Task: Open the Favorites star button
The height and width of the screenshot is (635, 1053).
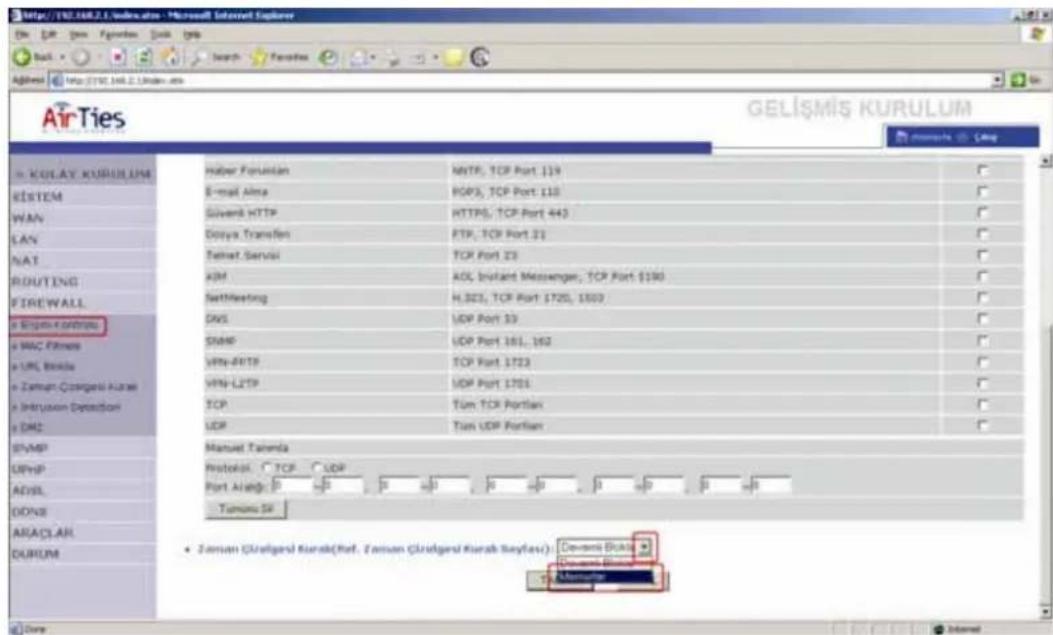Action: tap(280, 58)
